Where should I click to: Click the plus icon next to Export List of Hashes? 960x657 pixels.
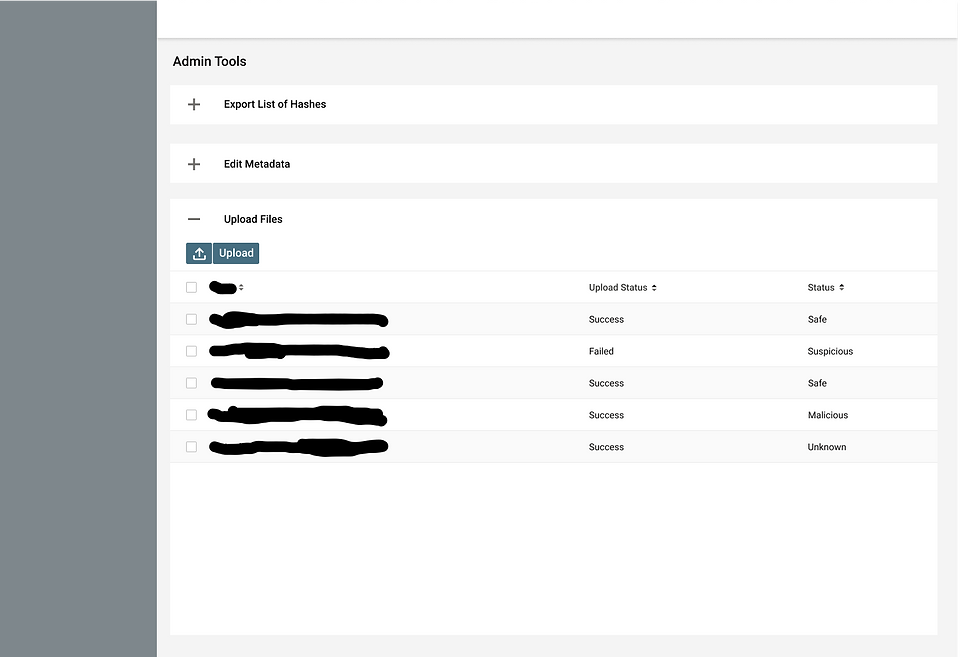[193, 104]
